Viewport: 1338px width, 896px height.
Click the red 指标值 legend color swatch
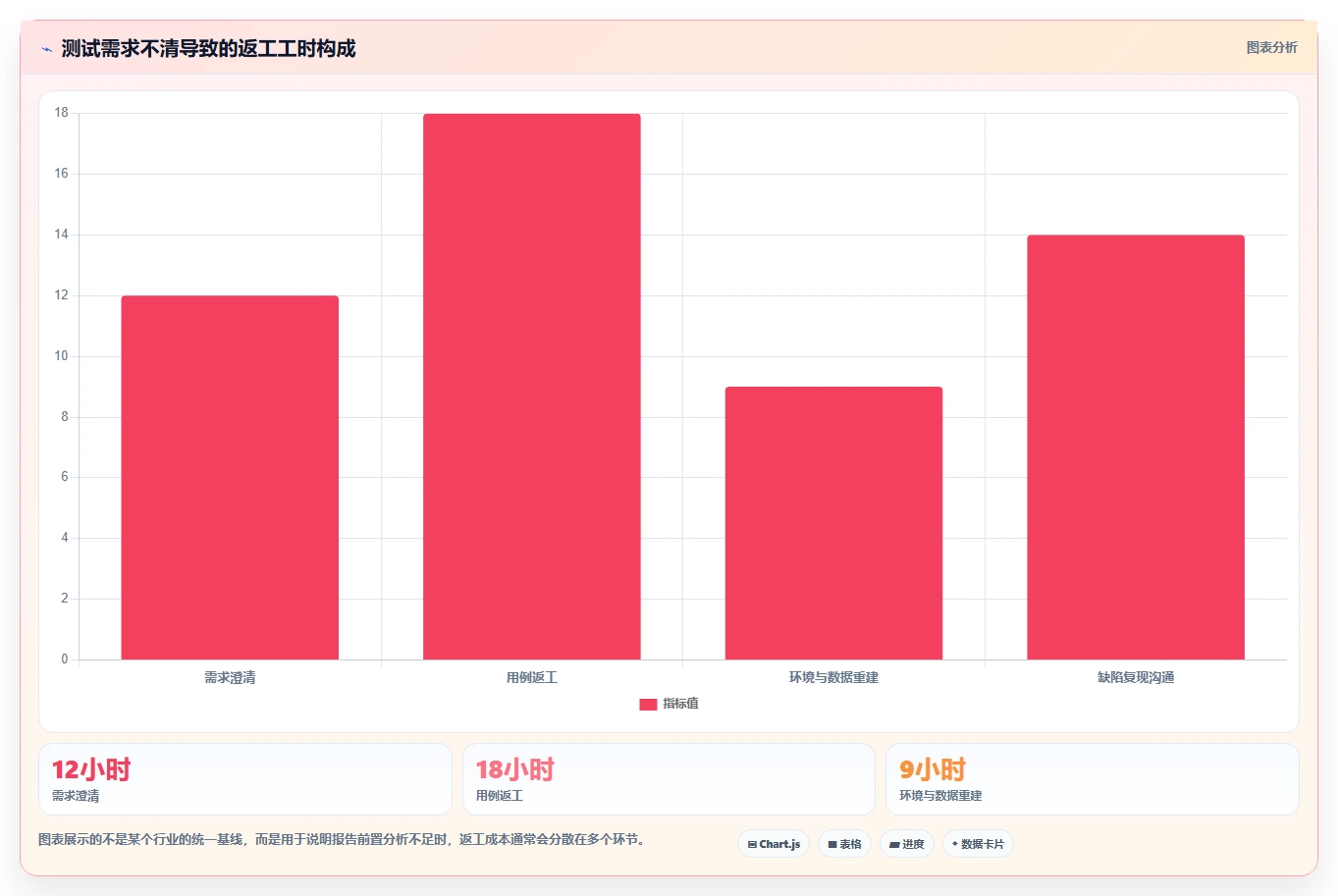coord(648,705)
